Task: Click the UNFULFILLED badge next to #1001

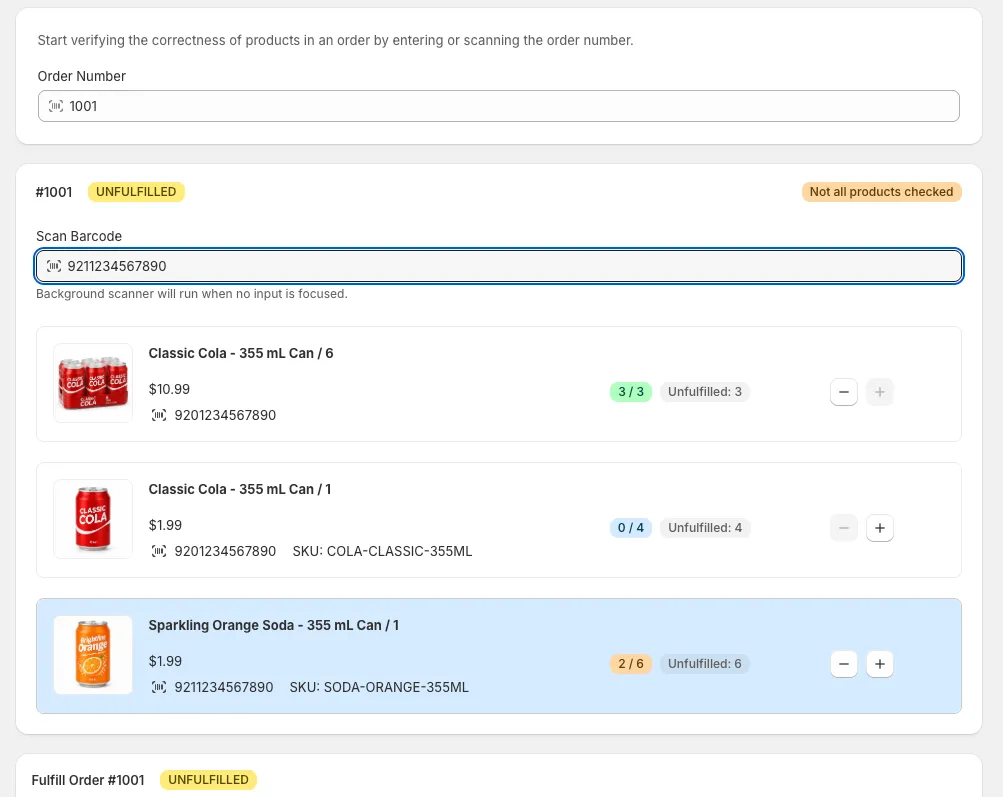Action: (136, 192)
